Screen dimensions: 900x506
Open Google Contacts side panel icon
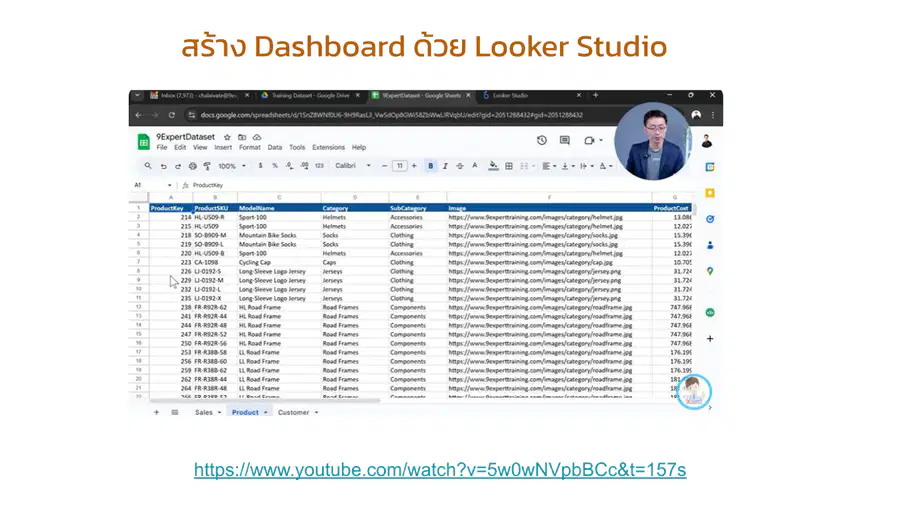[x=710, y=245]
